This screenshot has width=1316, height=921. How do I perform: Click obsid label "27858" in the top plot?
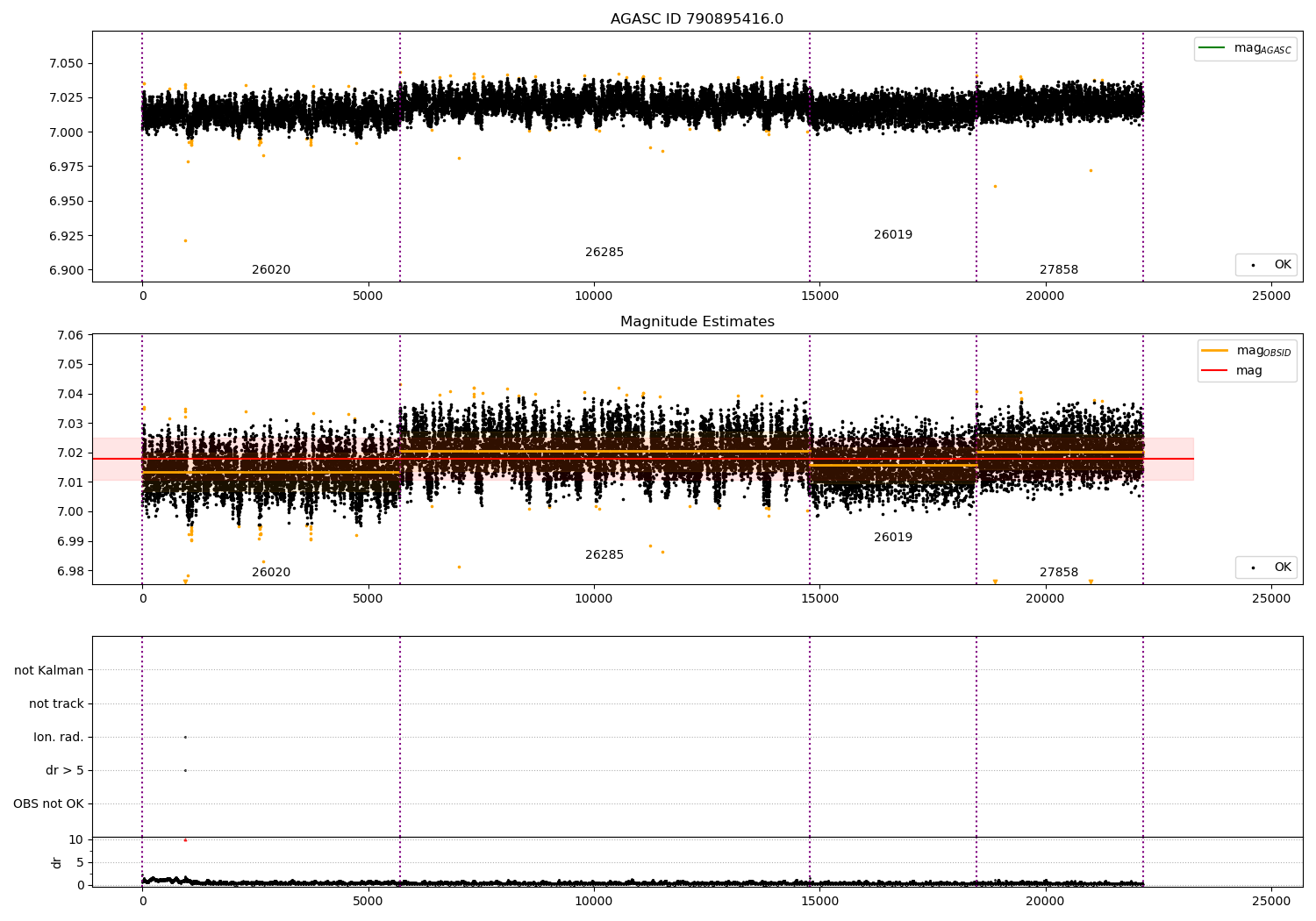pos(1059,270)
